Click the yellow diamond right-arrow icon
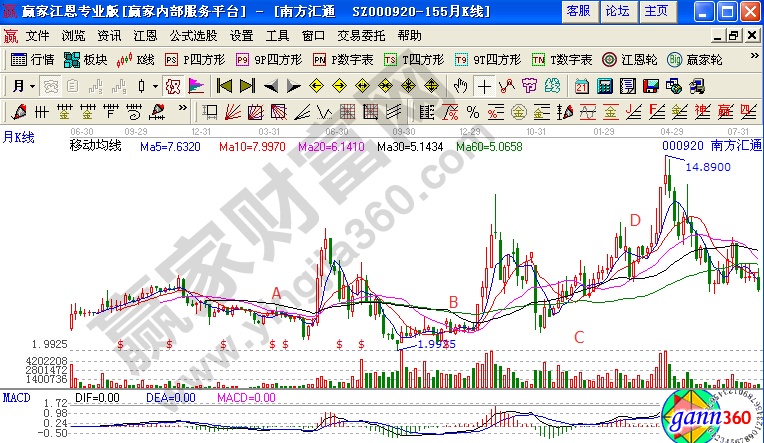The image size is (764, 443). (339, 86)
